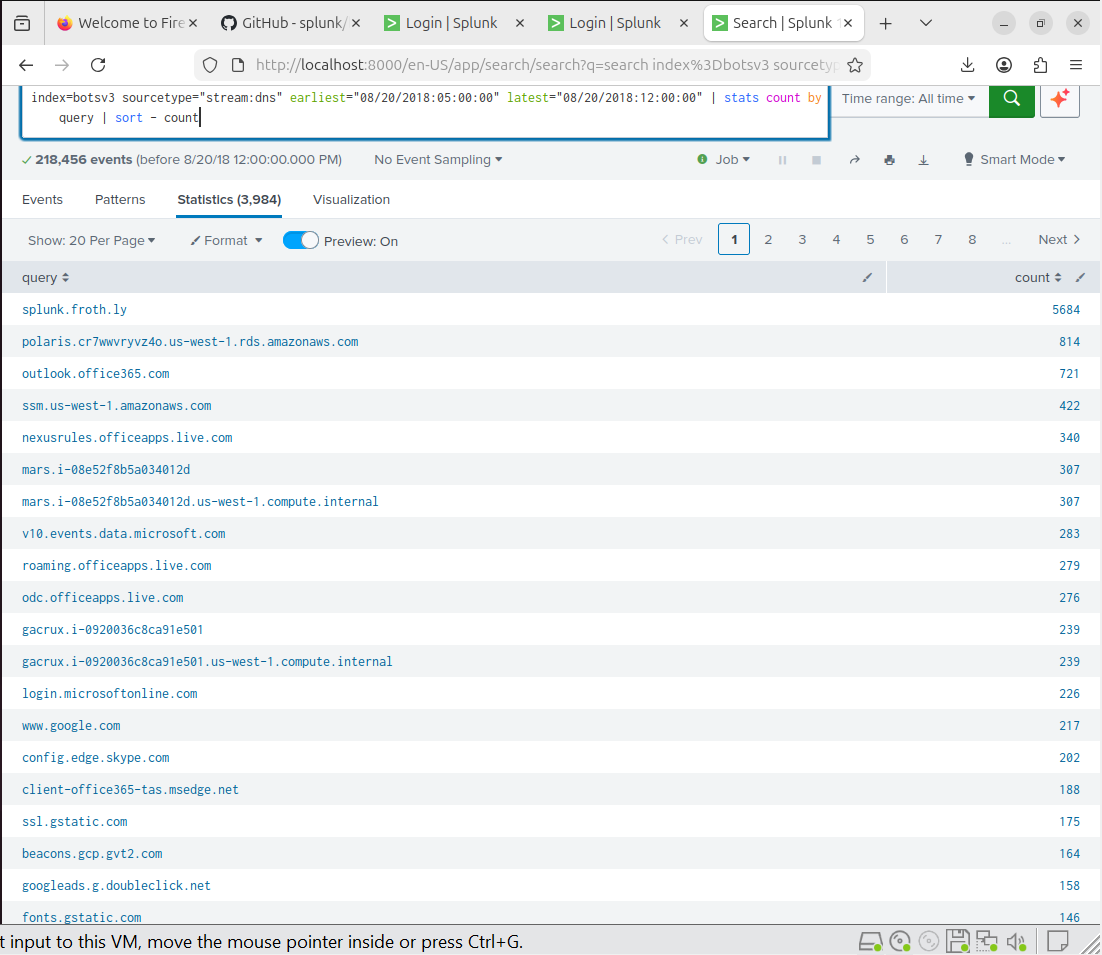Image resolution: width=1102 pixels, height=955 pixels.
Task: Open Firefox account profile icon
Action: click(1004, 65)
